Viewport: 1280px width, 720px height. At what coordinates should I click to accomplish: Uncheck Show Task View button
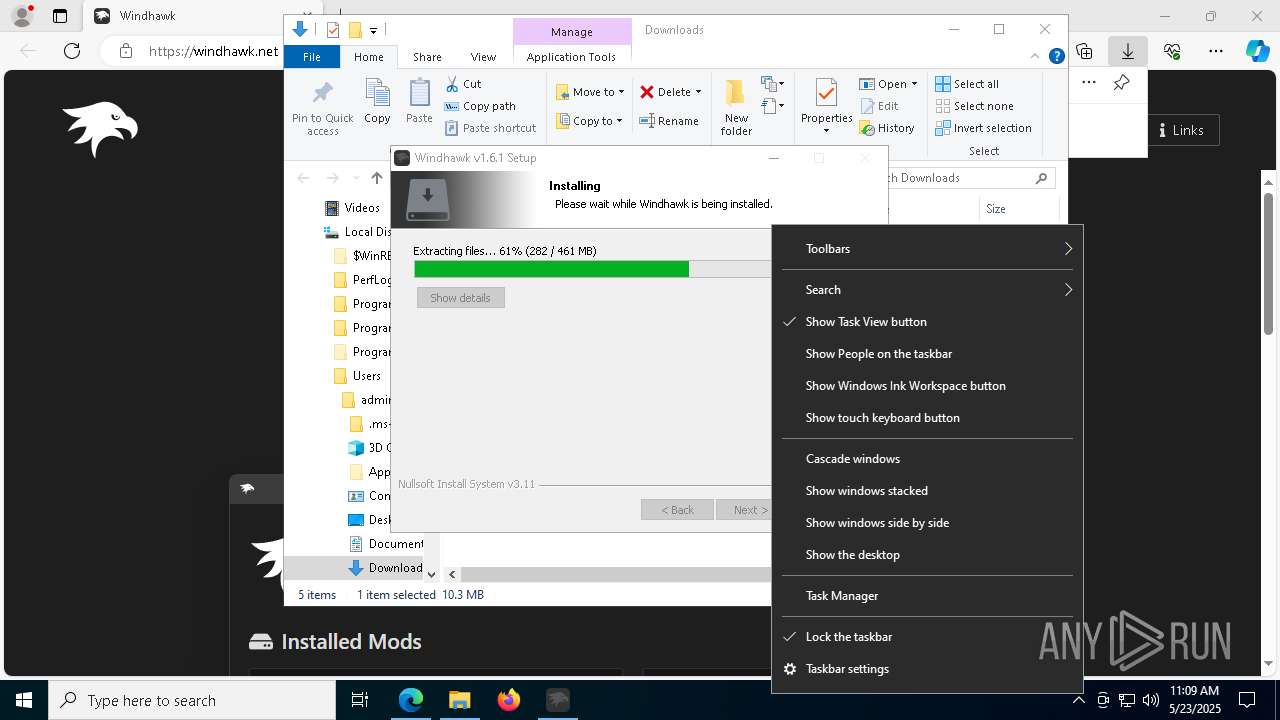(927, 322)
